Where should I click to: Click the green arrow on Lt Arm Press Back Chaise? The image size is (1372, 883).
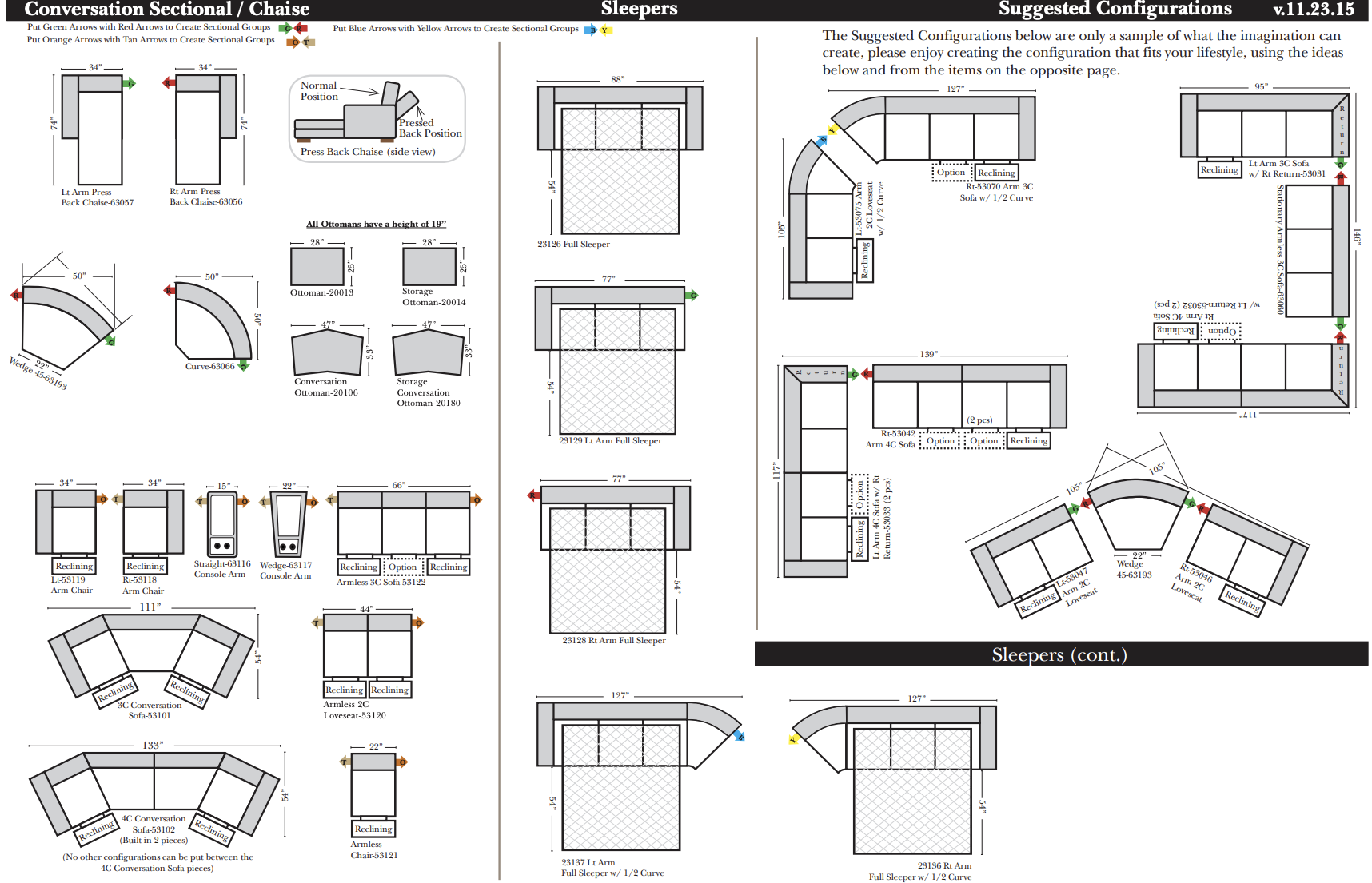click(130, 83)
